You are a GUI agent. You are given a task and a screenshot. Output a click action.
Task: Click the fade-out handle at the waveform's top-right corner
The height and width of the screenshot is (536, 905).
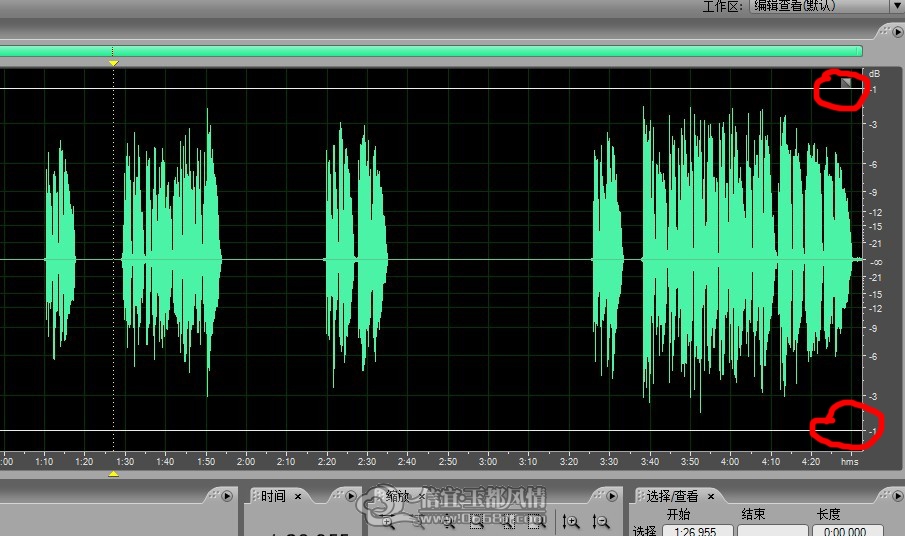846,83
